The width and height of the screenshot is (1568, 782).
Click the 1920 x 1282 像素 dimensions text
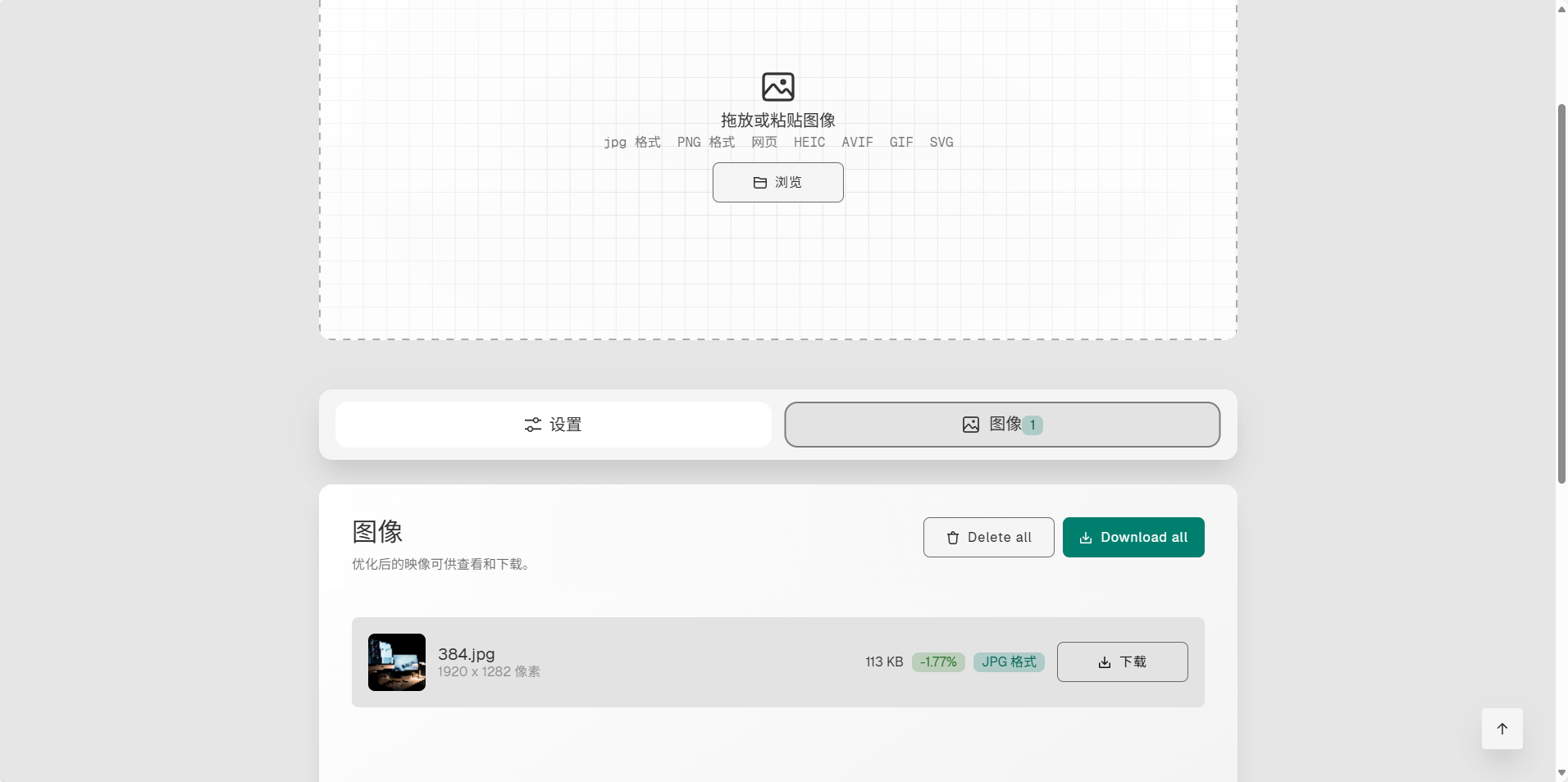pos(489,672)
